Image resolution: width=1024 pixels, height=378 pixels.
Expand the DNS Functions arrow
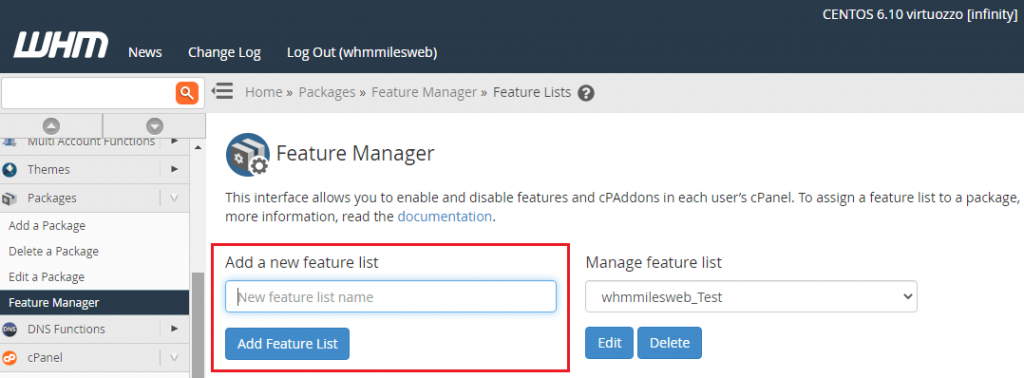point(174,328)
